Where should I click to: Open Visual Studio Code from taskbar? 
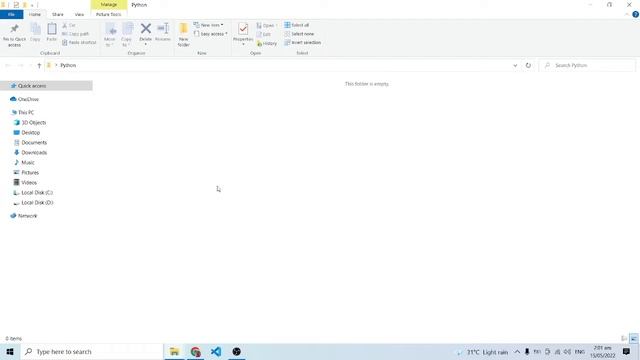[x=216, y=351]
